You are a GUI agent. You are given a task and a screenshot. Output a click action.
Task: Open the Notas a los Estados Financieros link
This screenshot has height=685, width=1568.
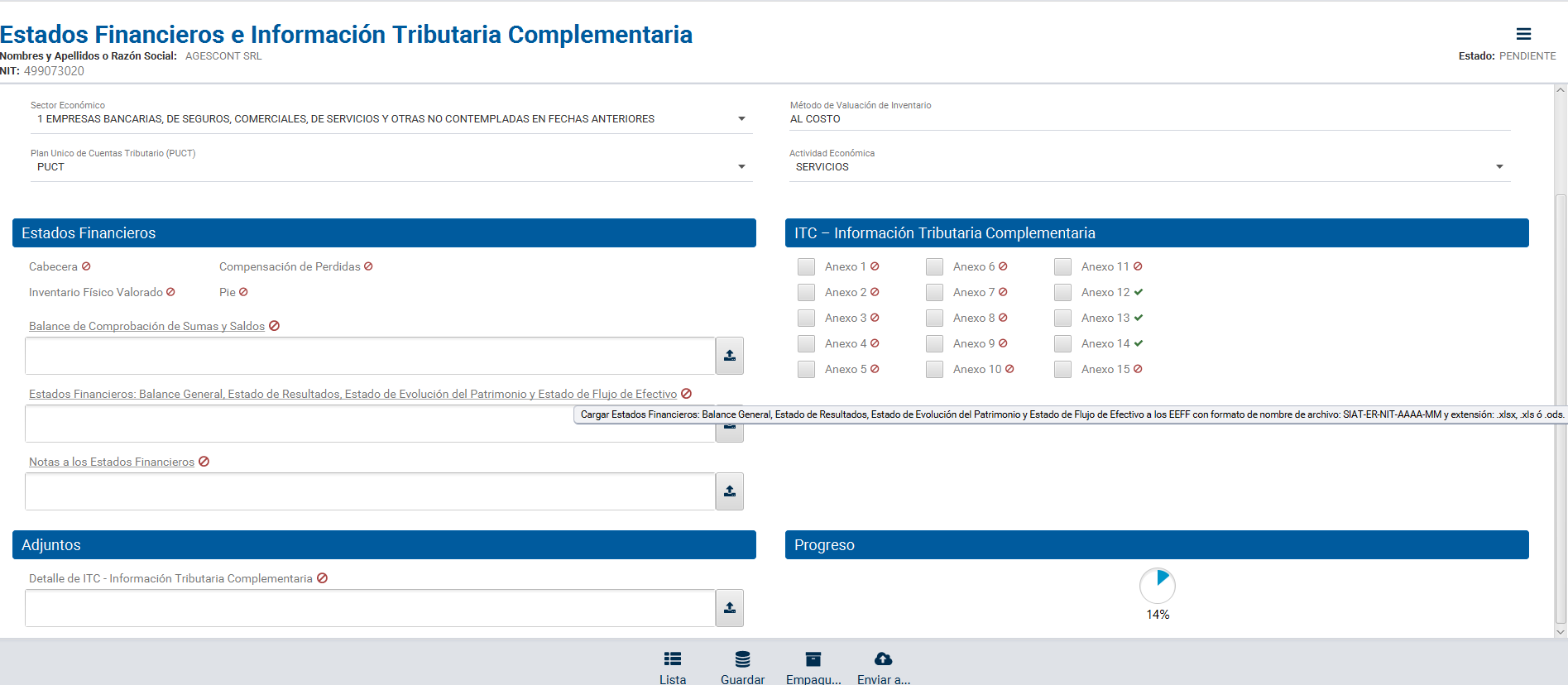point(112,462)
